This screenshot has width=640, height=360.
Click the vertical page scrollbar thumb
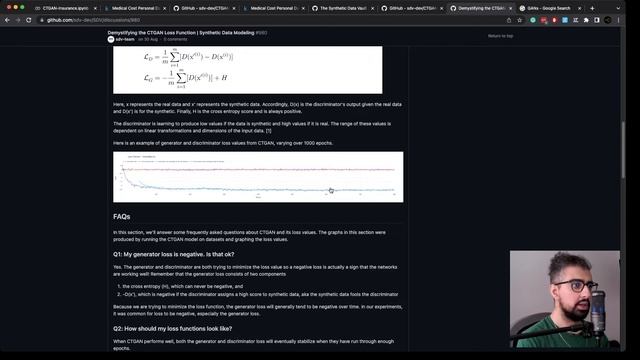tap(623, 150)
